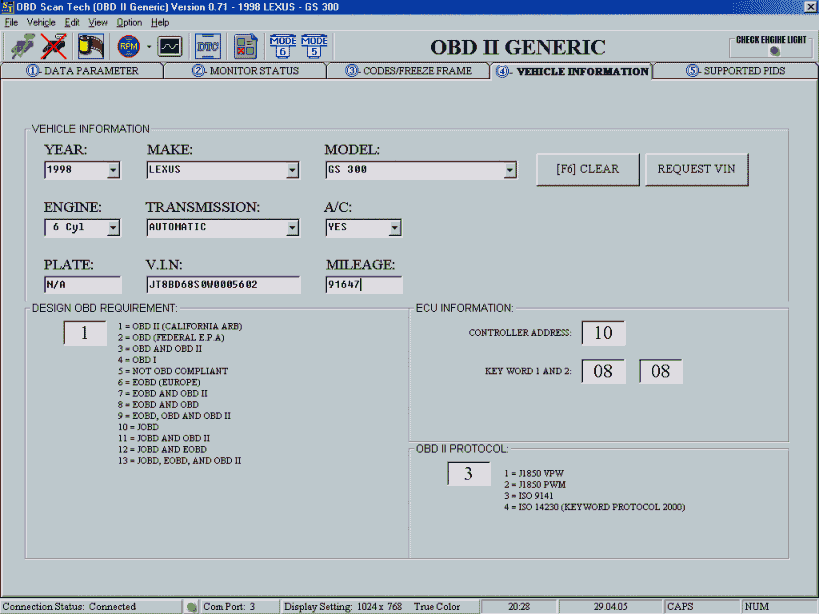Click the round RPM gauge icon
Image resolution: width=819 pixels, height=614 pixels.
[128, 46]
